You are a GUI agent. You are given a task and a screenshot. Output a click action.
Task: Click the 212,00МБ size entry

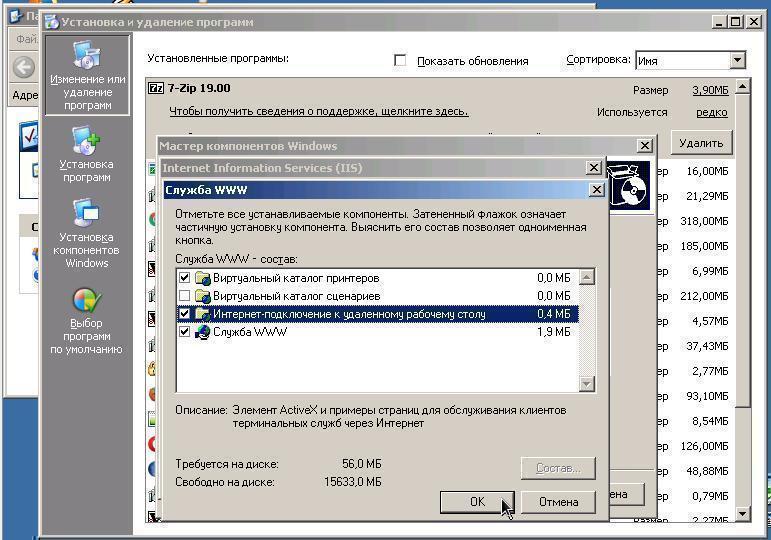point(704,296)
